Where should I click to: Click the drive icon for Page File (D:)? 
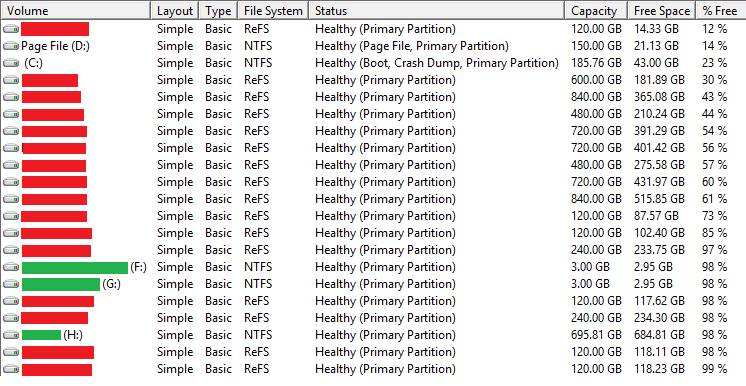pos(11,46)
